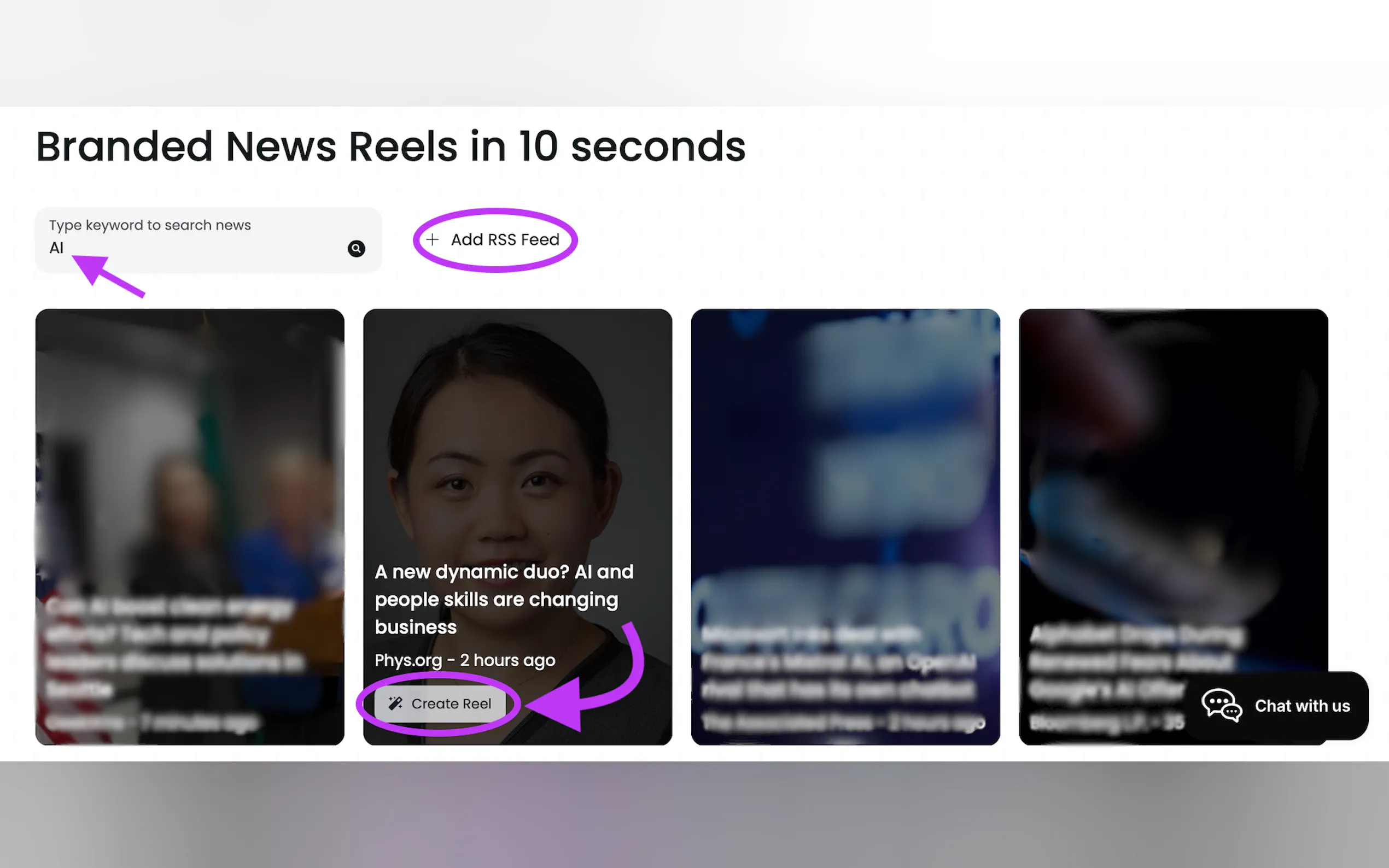Click the 'Branded News Reels in 10 seconds' heading
This screenshot has height=868, width=1389.
coord(390,146)
